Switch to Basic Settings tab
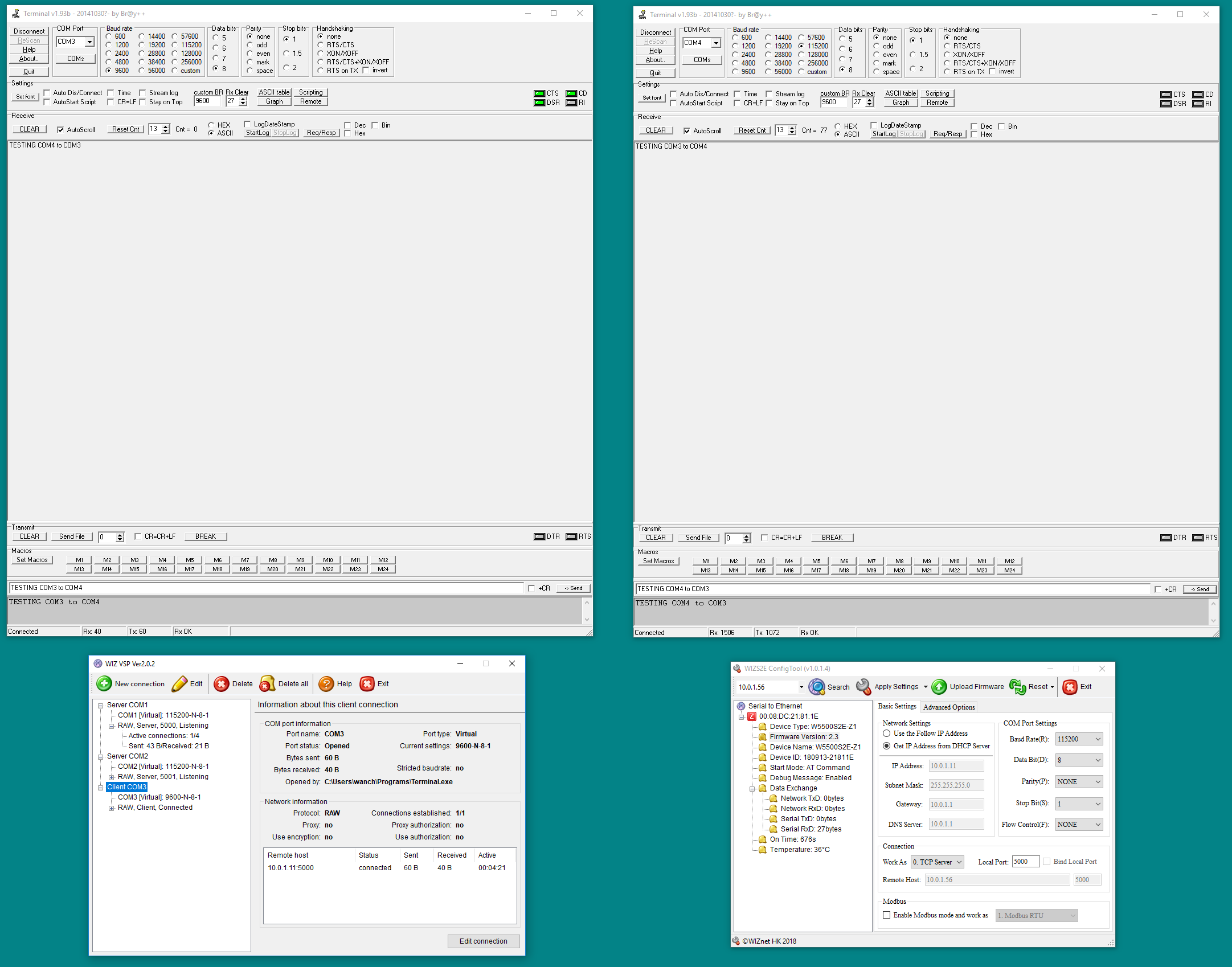This screenshot has height=967, width=1232. point(897,706)
